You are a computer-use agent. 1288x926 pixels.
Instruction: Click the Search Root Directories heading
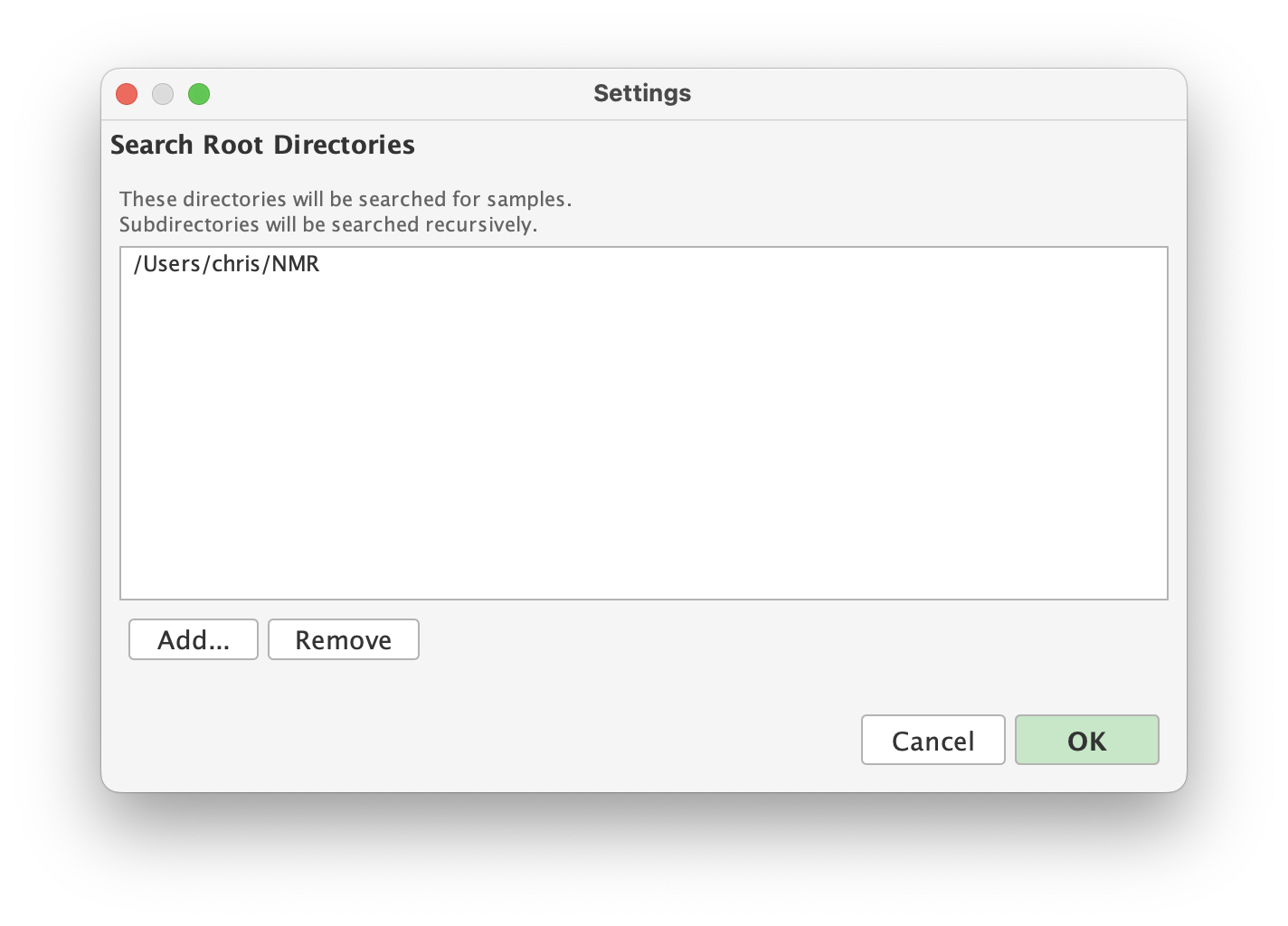pyautogui.click(x=262, y=145)
